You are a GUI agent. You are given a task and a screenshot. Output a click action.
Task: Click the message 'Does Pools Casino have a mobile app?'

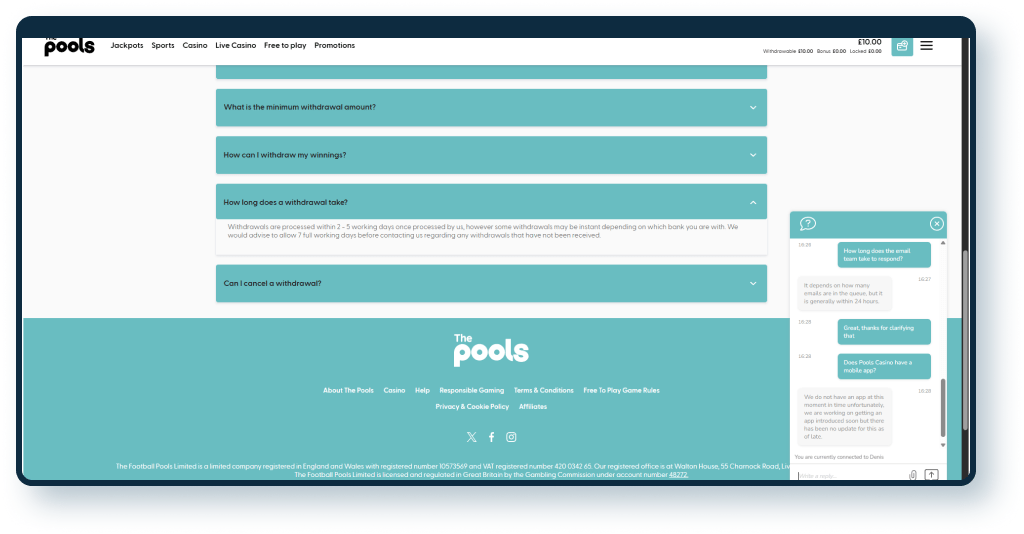click(x=884, y=366)
